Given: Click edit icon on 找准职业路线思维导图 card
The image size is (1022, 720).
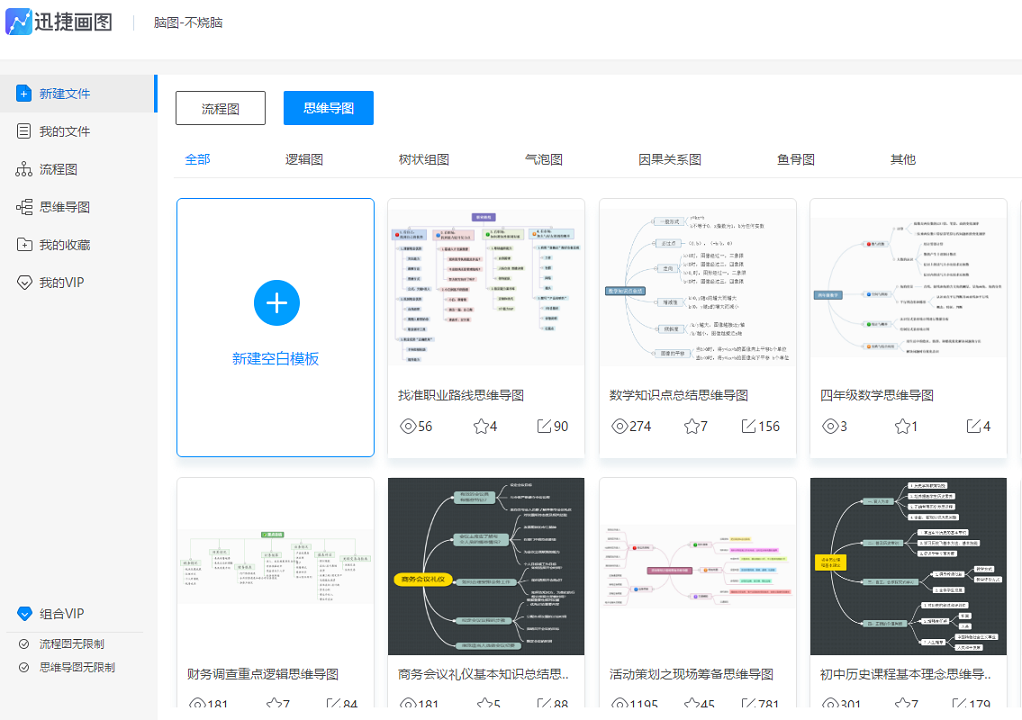Looking at the screenshot, I should 544,426.
